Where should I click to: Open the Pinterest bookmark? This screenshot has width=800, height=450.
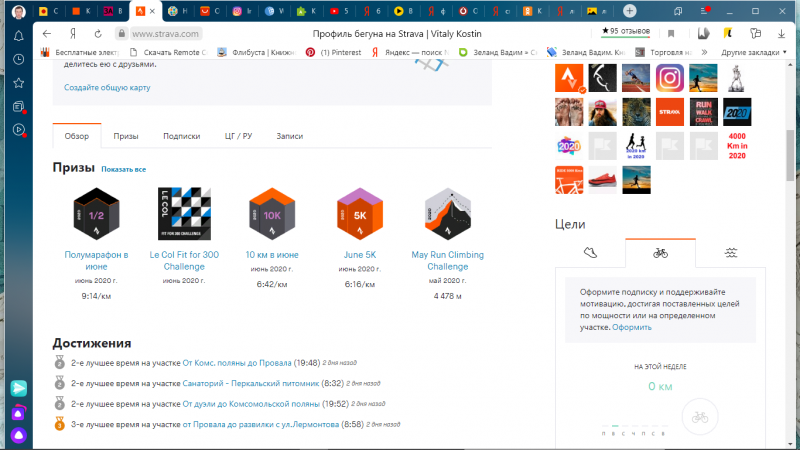pos(333,52)
